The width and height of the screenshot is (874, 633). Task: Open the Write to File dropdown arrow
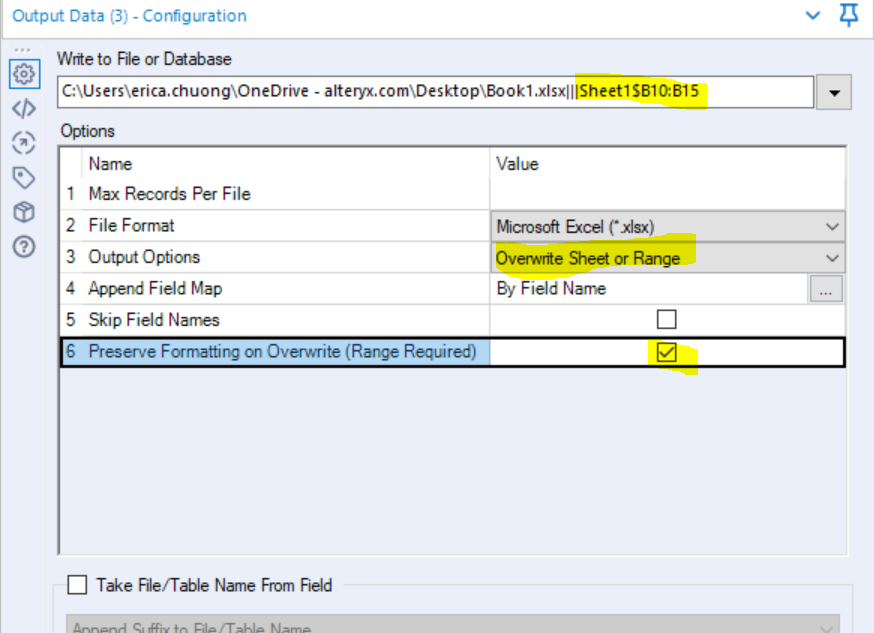[x=833, y=94]
